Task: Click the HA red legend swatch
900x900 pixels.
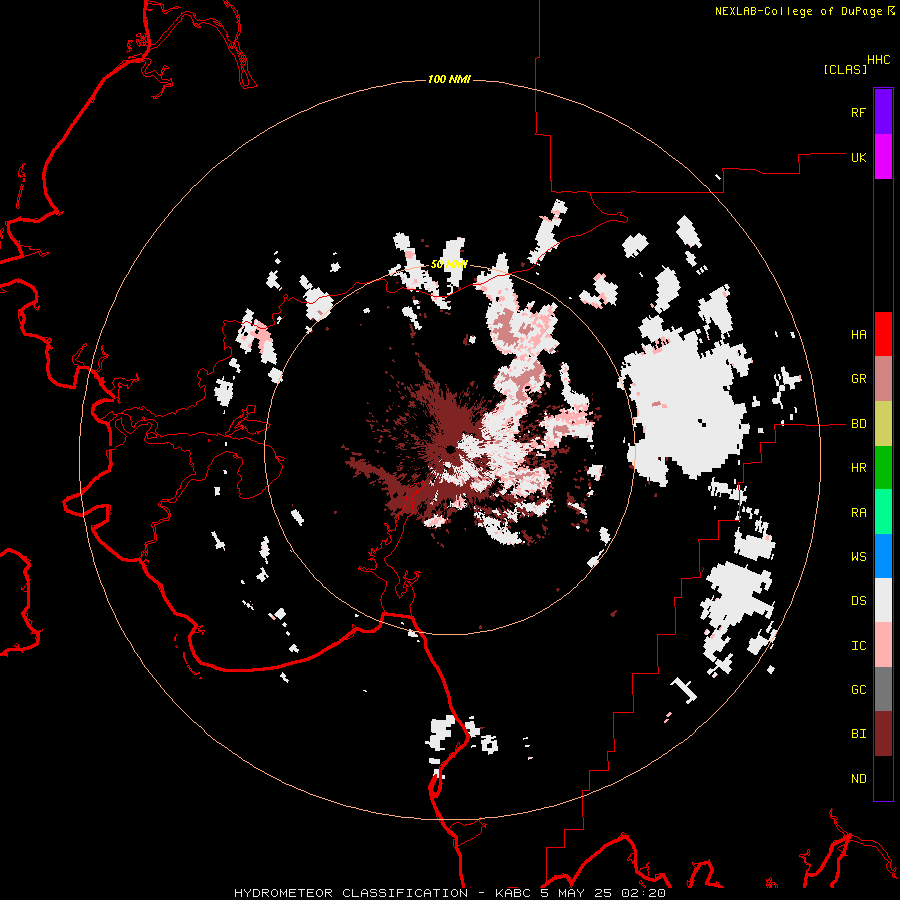Action: tap(883, 334)
